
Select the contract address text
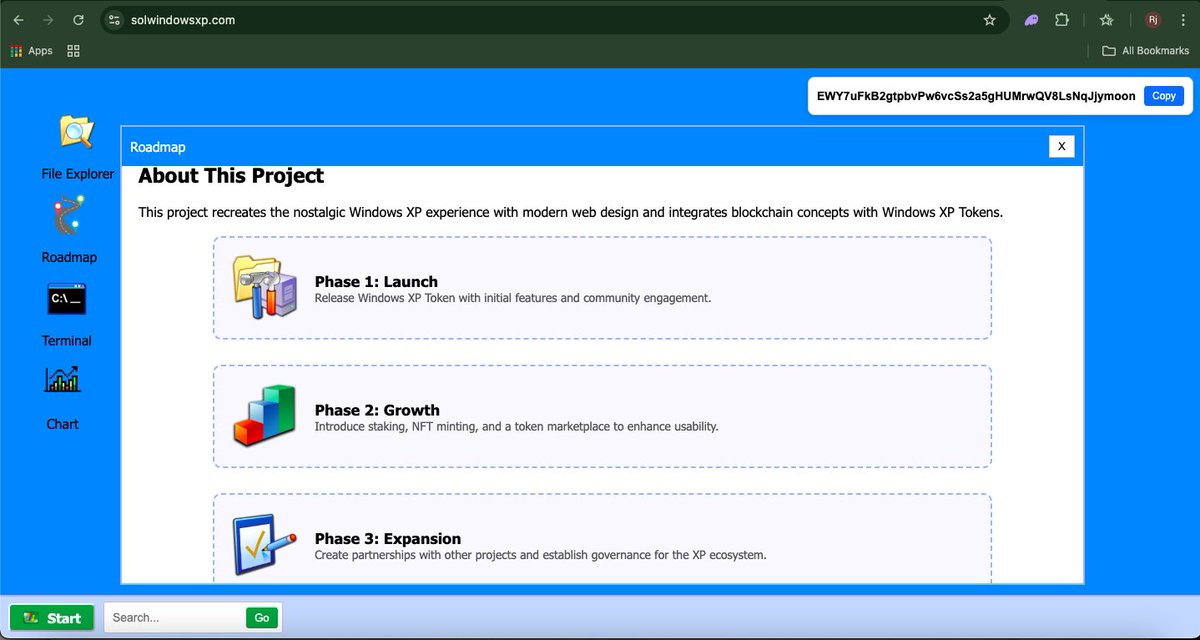(x=976, y=96)
